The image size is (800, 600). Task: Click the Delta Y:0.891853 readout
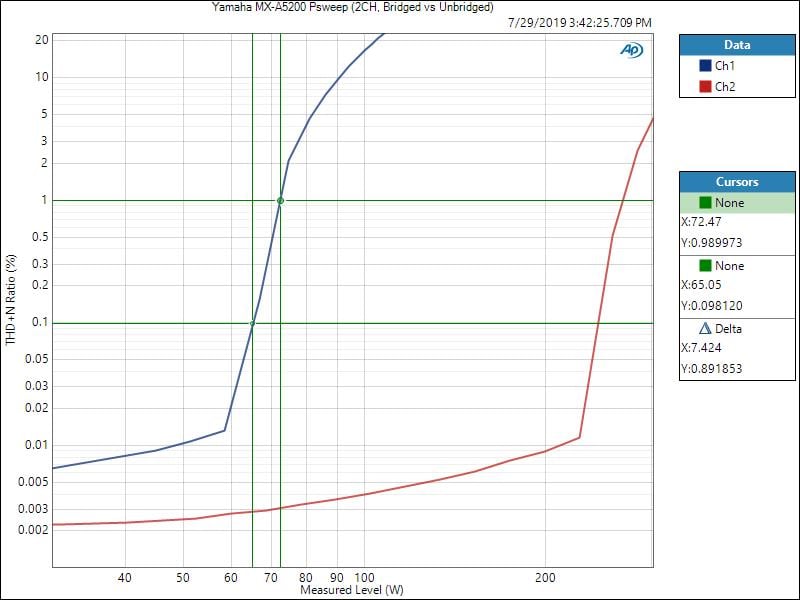click(x=711, y=369)
